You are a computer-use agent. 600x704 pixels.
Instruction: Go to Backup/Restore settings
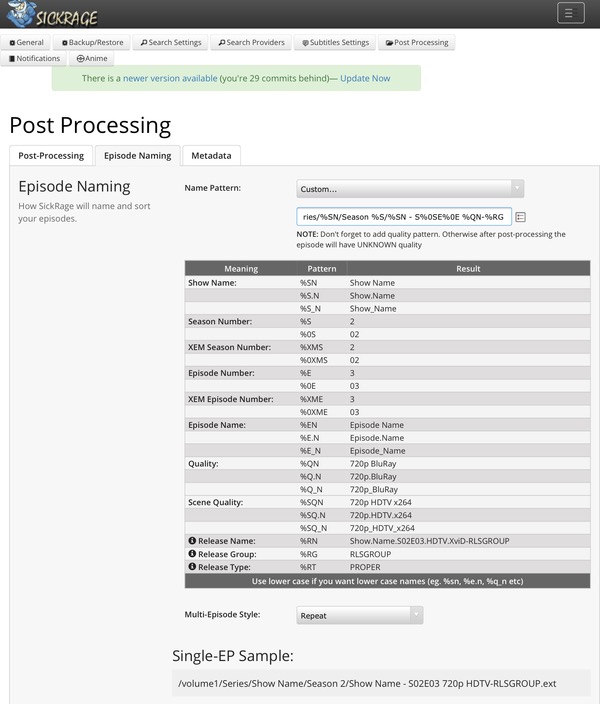tap(92, 43)
